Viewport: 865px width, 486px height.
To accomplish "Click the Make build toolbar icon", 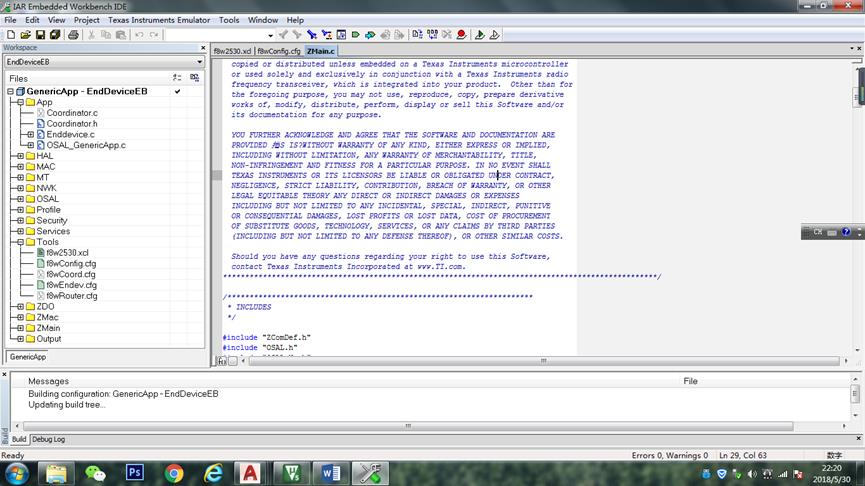I will pos(432,35).
